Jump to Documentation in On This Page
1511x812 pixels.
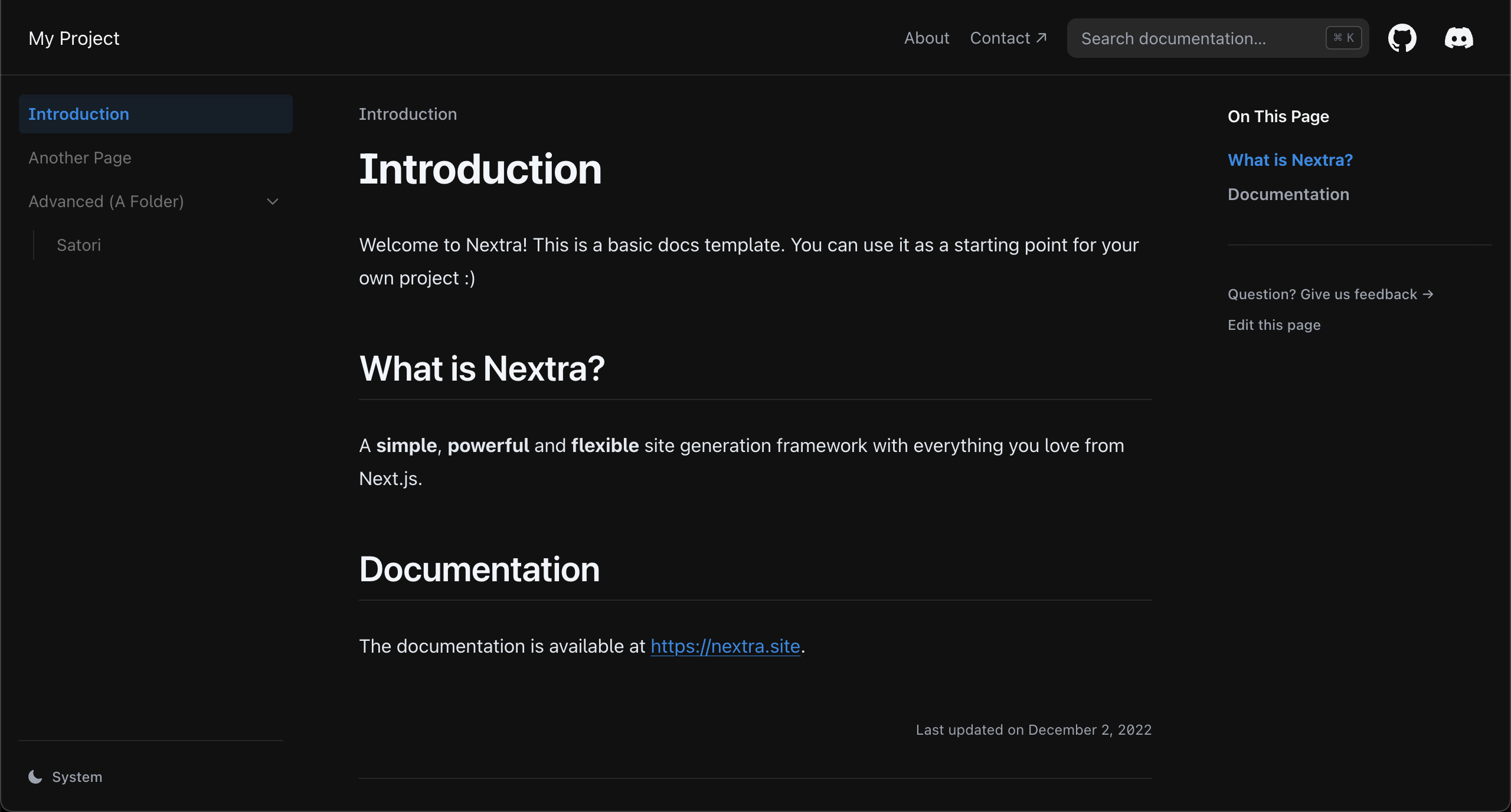click(x=1288, y=194)
